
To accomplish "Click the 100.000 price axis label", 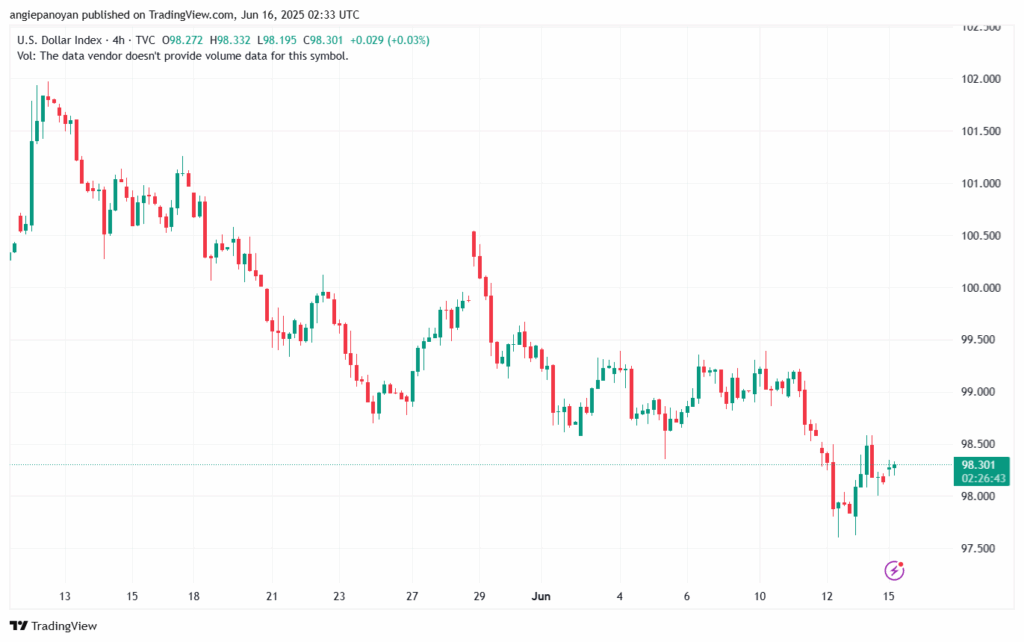I will pos(981,288).
